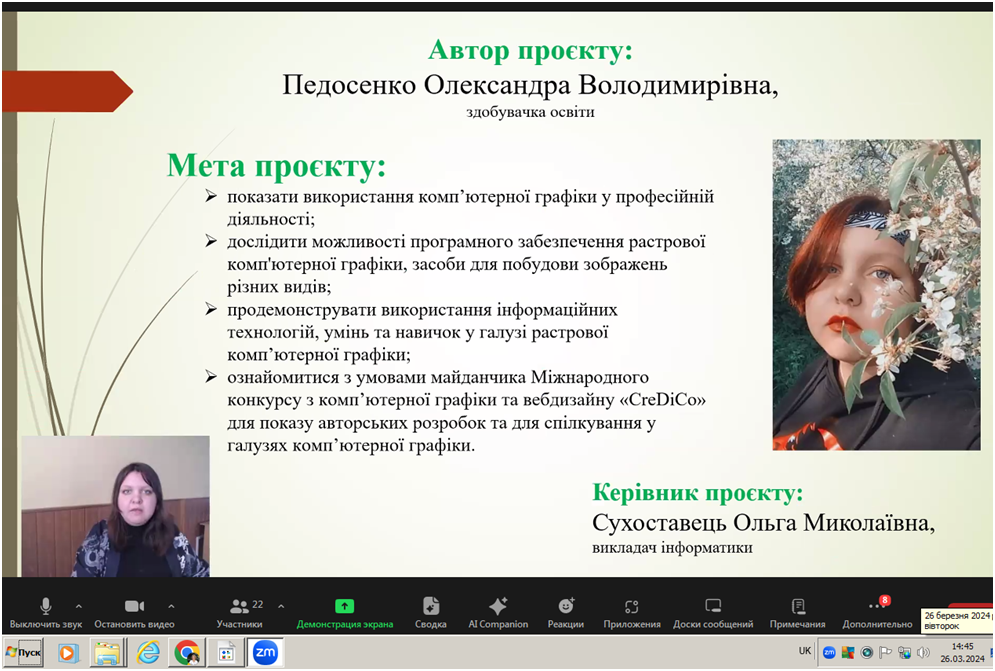Viewport: 995px width, 671px height.
Task: Open volume speaker icon in system tray
Action: [923, 652]
